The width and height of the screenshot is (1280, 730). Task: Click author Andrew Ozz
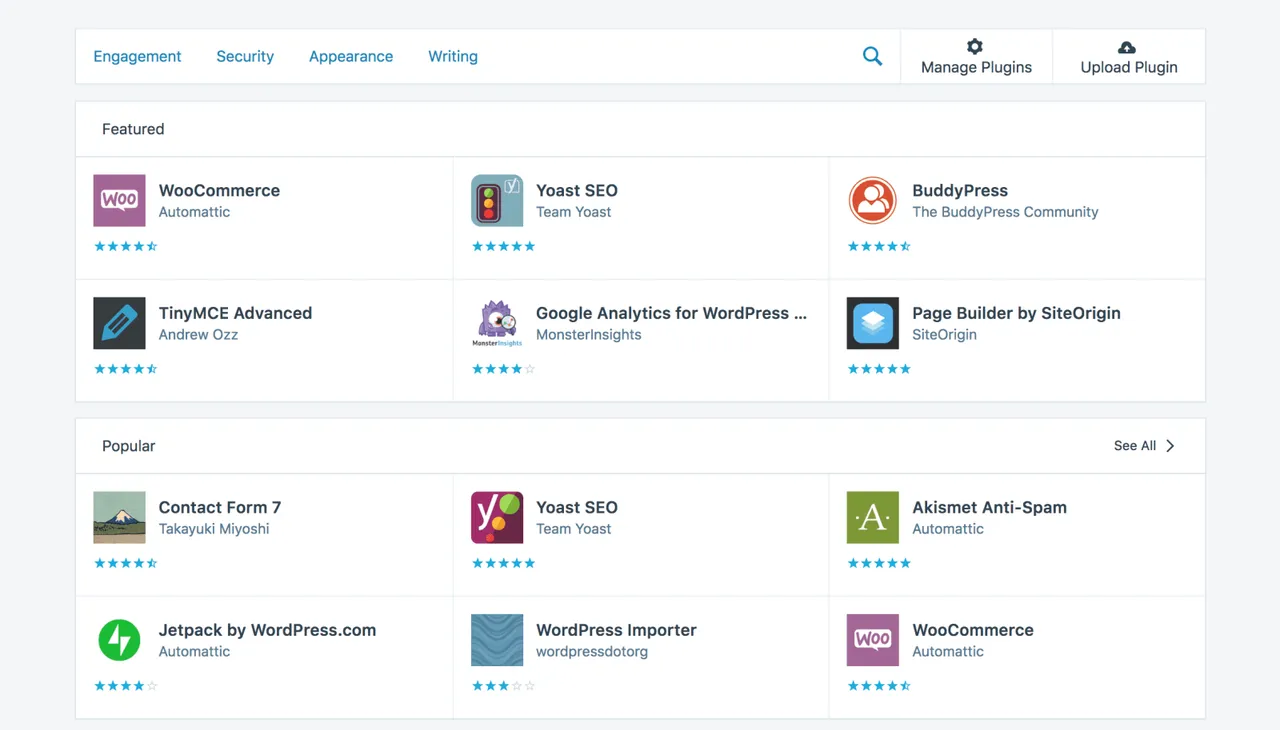[x=198, y=335]
